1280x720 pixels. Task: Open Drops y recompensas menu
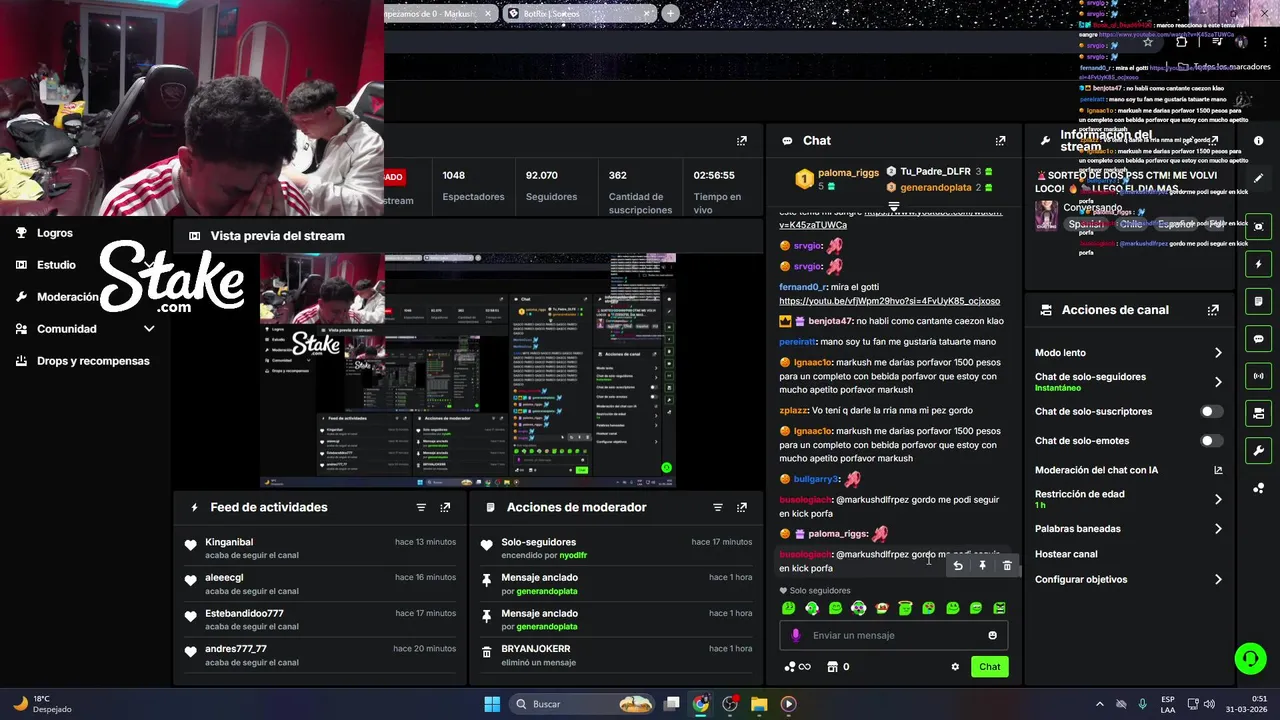coord(93,361)
